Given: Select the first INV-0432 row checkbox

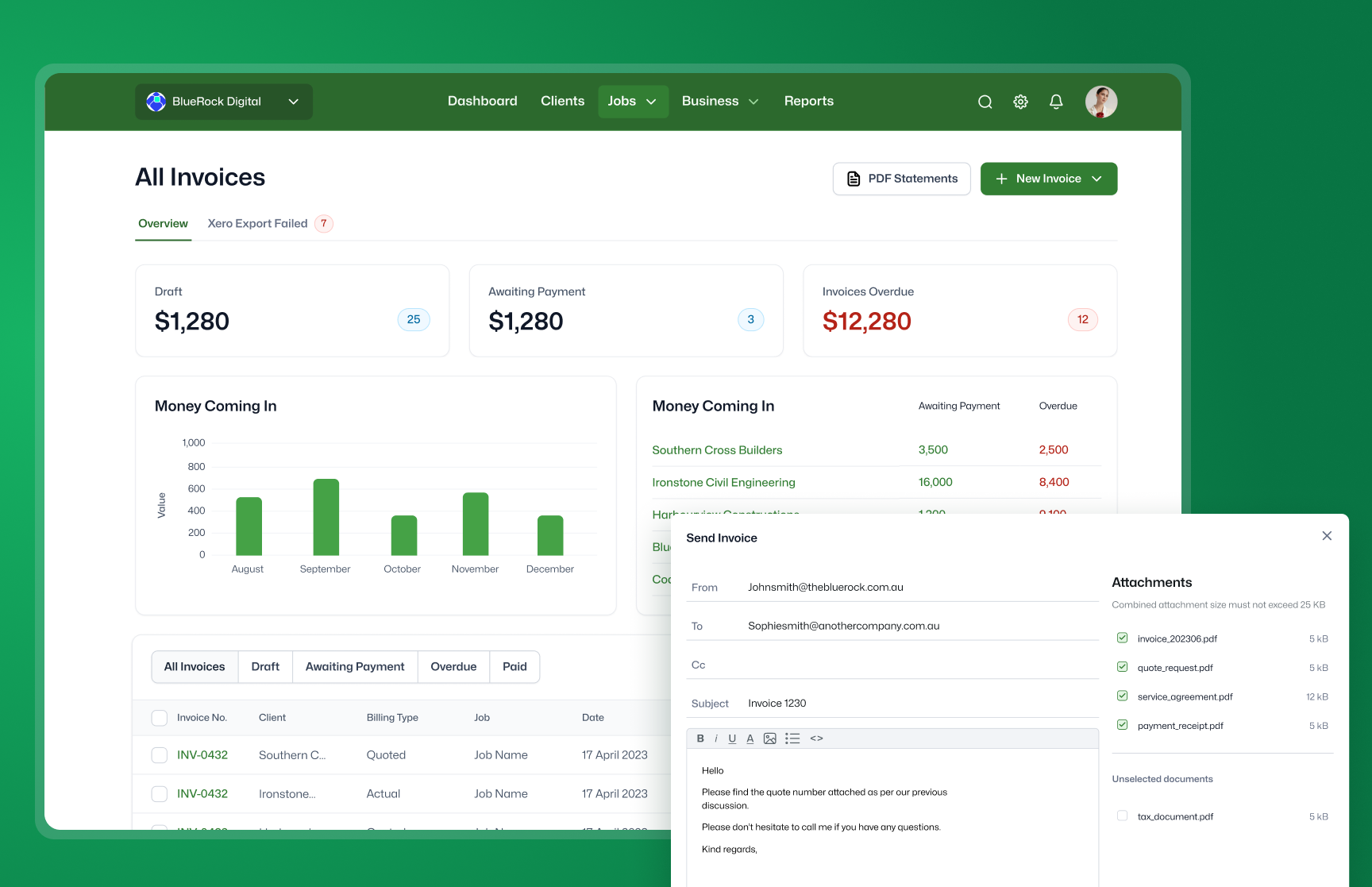Looking at the screenshot, I should [159, 754].
